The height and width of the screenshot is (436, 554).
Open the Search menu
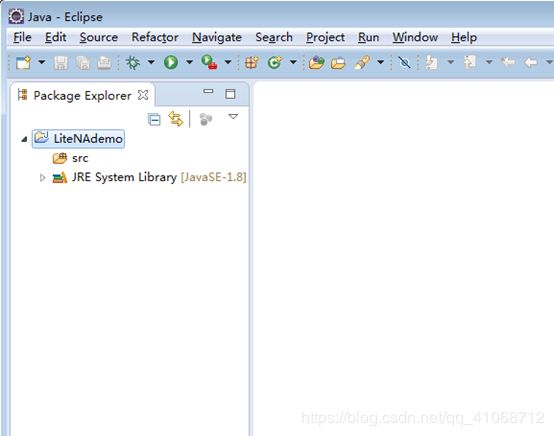tap(274, 37)
